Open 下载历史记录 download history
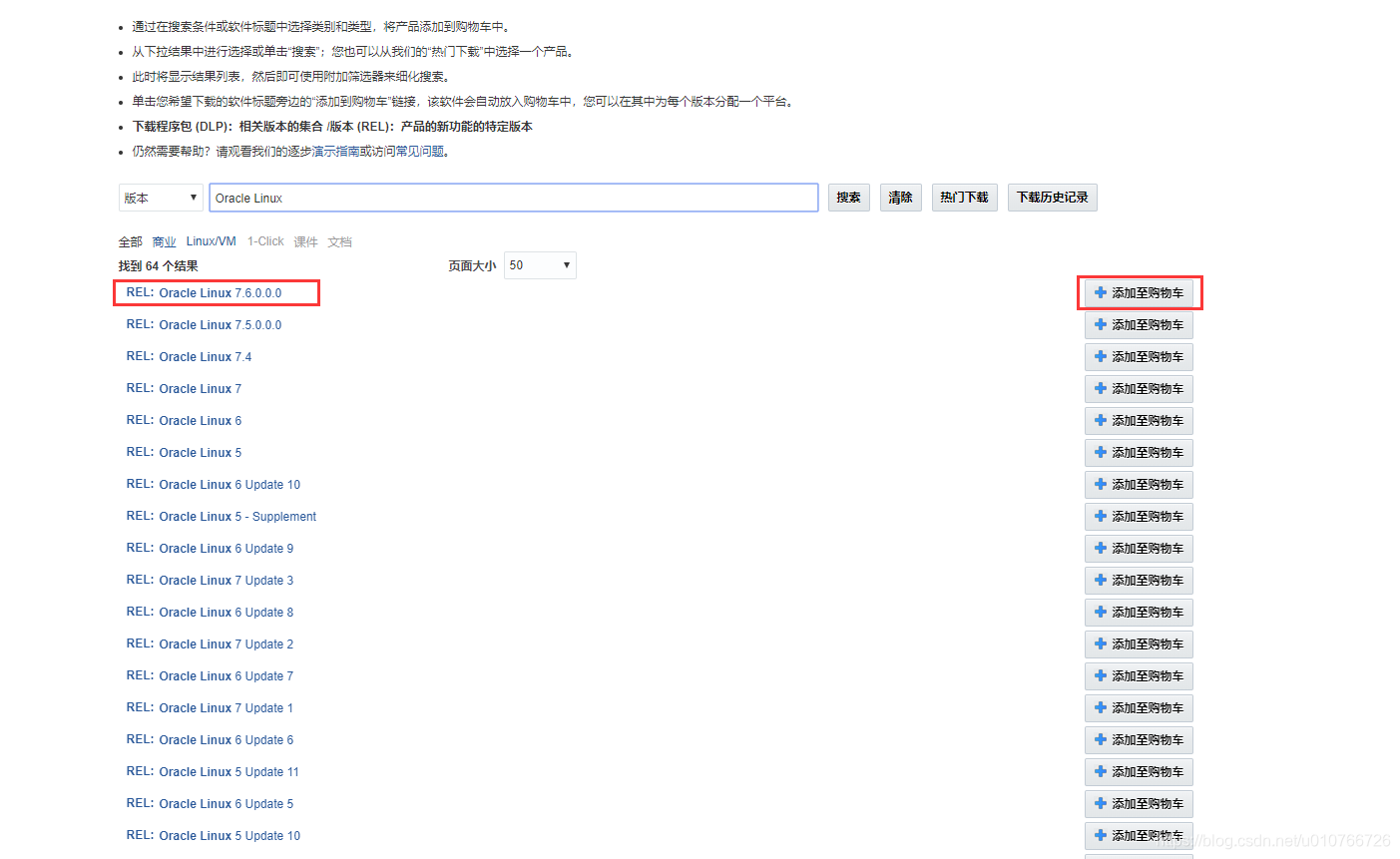This screenshot has width=1400, height=859. [x=1053, y=198]
